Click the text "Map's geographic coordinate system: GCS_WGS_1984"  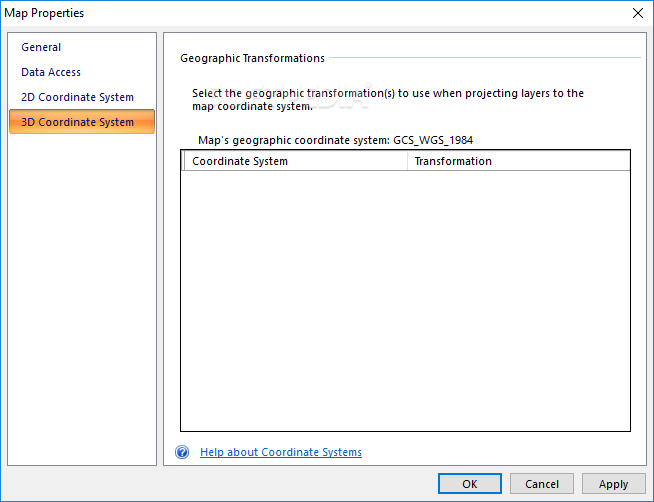point(335,140)
